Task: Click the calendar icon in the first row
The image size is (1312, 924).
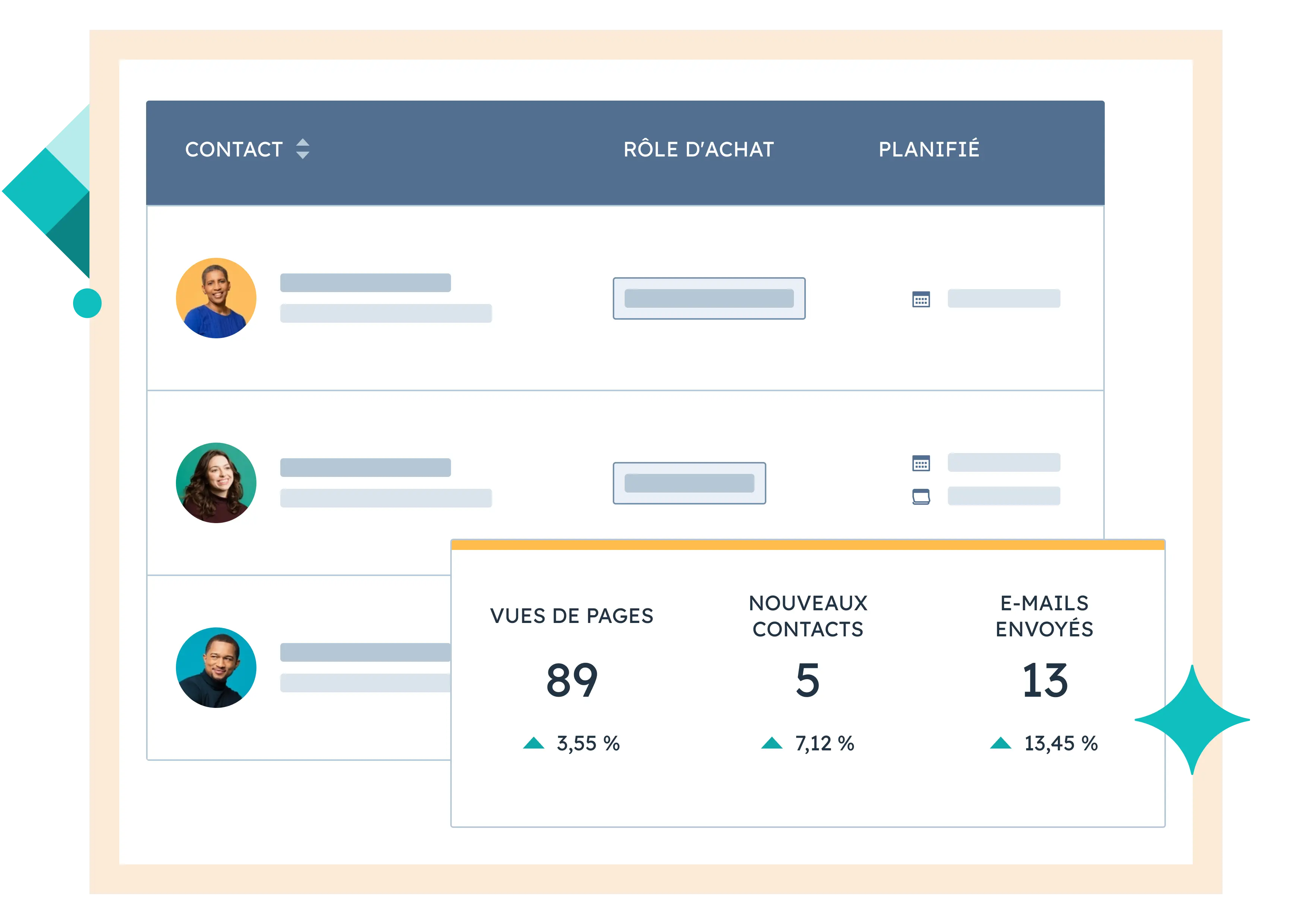Action: click(921, 299)
